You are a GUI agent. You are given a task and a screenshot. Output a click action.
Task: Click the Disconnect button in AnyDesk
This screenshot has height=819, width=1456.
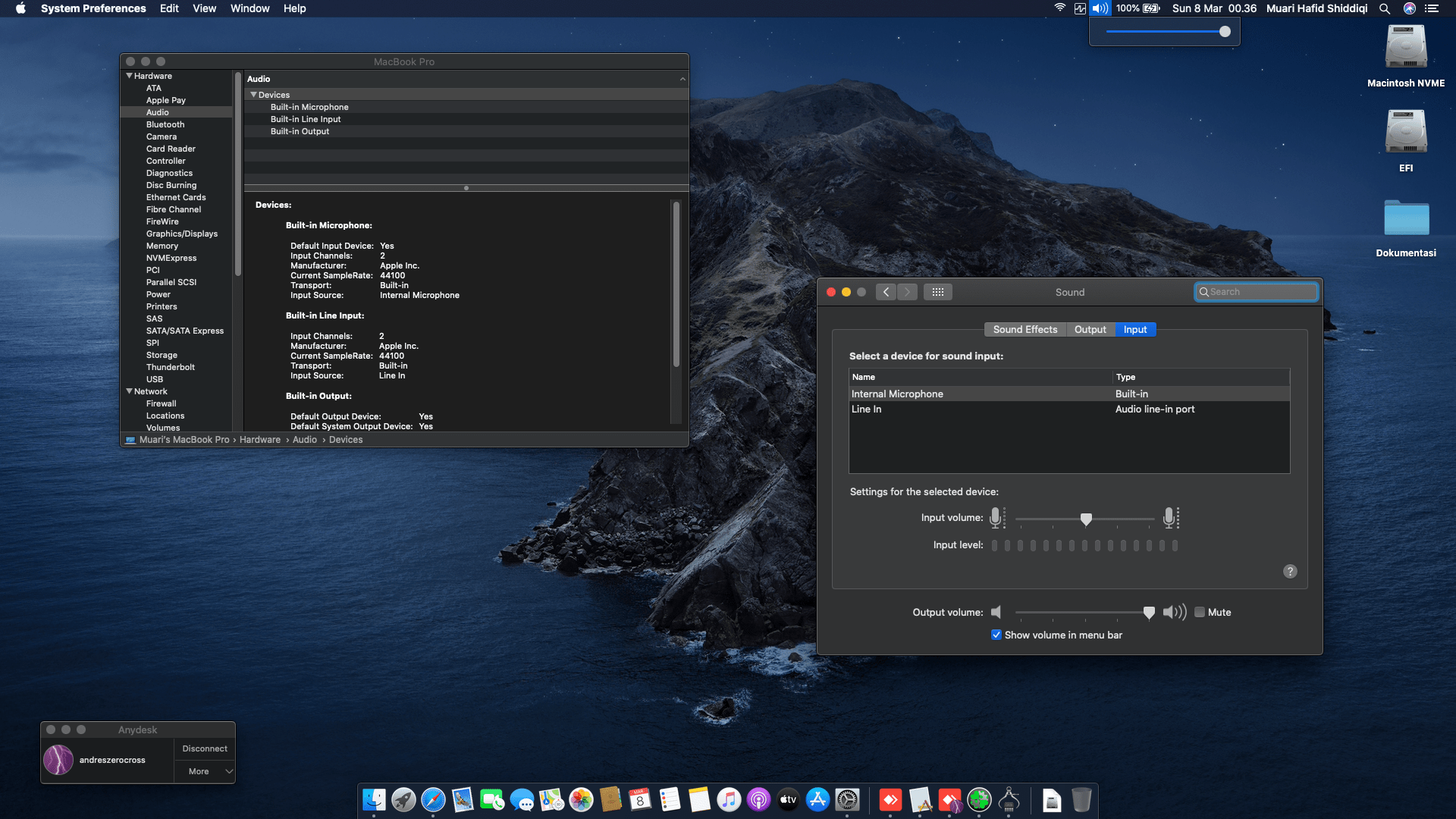click(204, 748)
